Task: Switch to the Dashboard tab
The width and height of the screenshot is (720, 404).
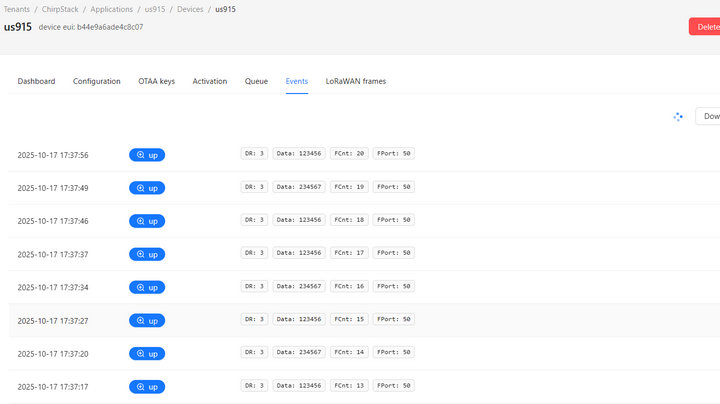Action: (x=36, y=81)
